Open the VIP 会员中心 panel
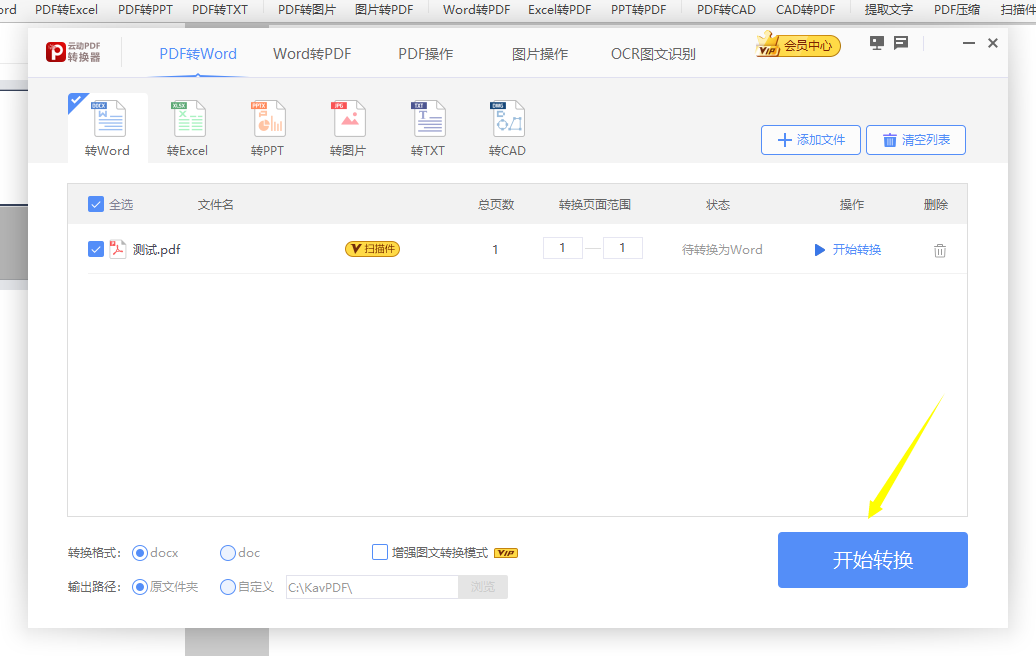1036x656 pixels. (x=797, y=45)
